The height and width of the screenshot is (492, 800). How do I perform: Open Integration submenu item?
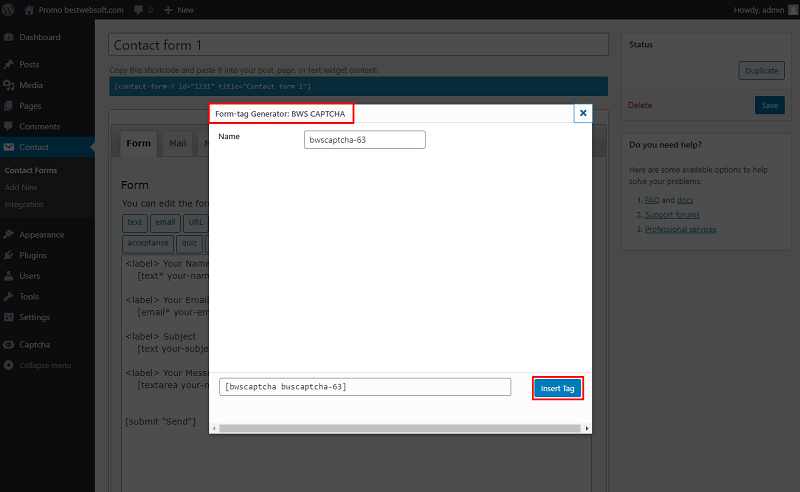[24, 204]
